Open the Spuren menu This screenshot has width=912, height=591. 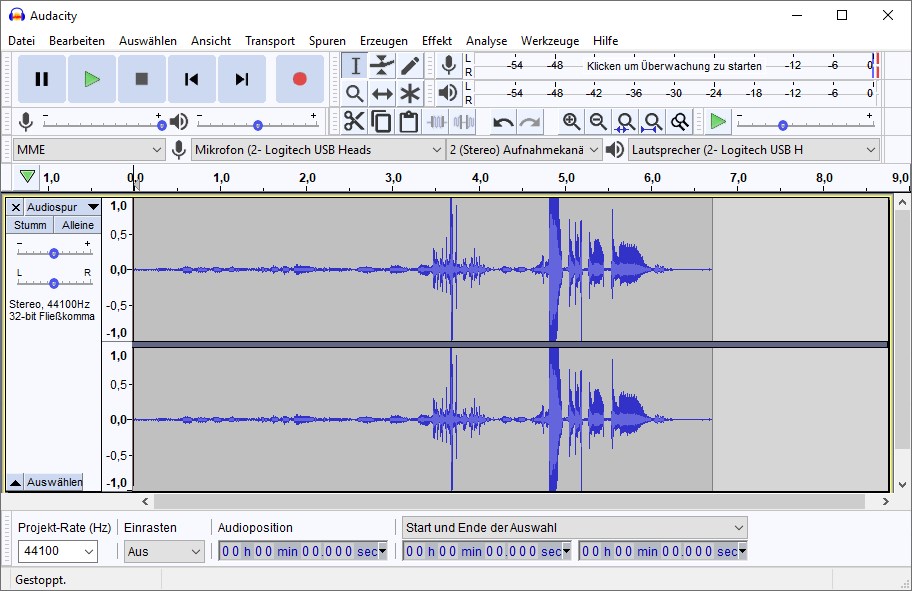pos(327,41)
